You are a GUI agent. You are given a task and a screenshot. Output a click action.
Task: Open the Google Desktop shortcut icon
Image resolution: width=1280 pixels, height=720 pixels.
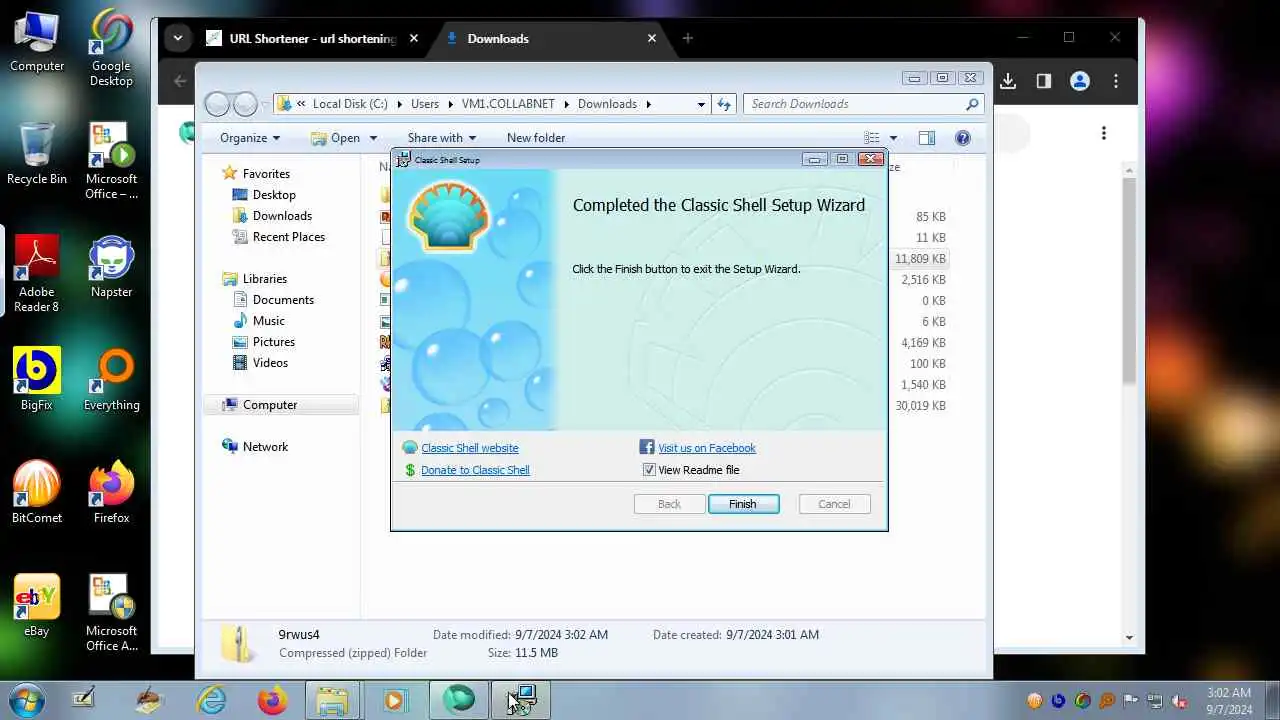tap(111, 48)
